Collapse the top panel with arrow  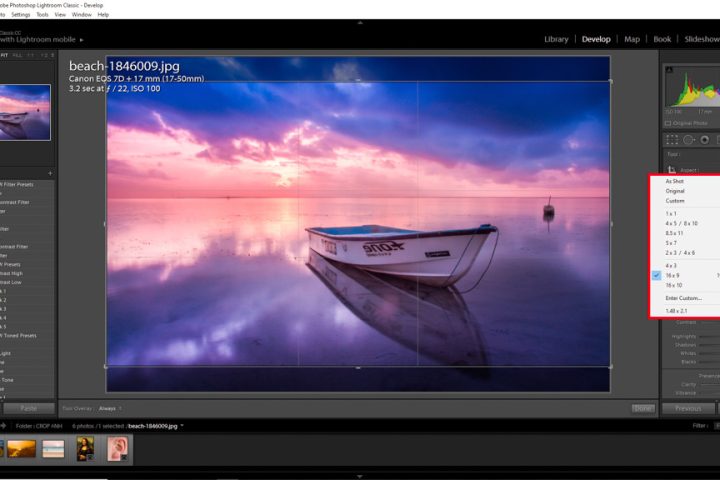360,22
